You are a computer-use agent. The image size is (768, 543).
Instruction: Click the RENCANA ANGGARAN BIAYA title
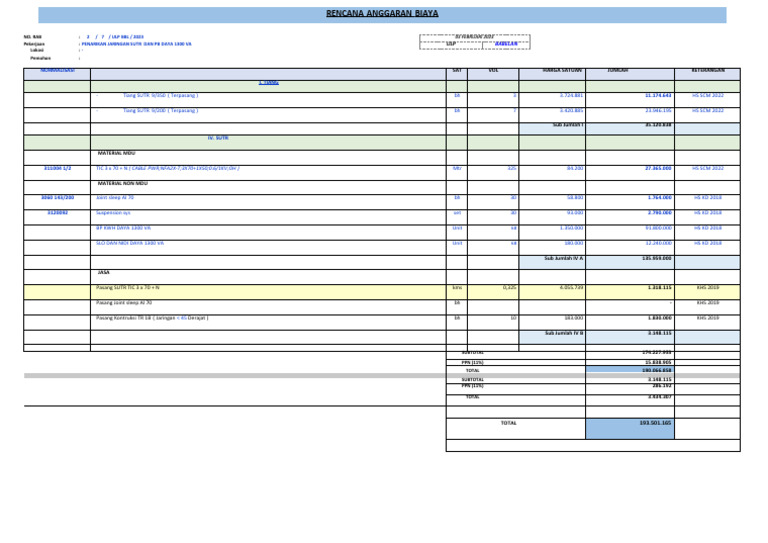pyautogui.click(x=382, y=14)
